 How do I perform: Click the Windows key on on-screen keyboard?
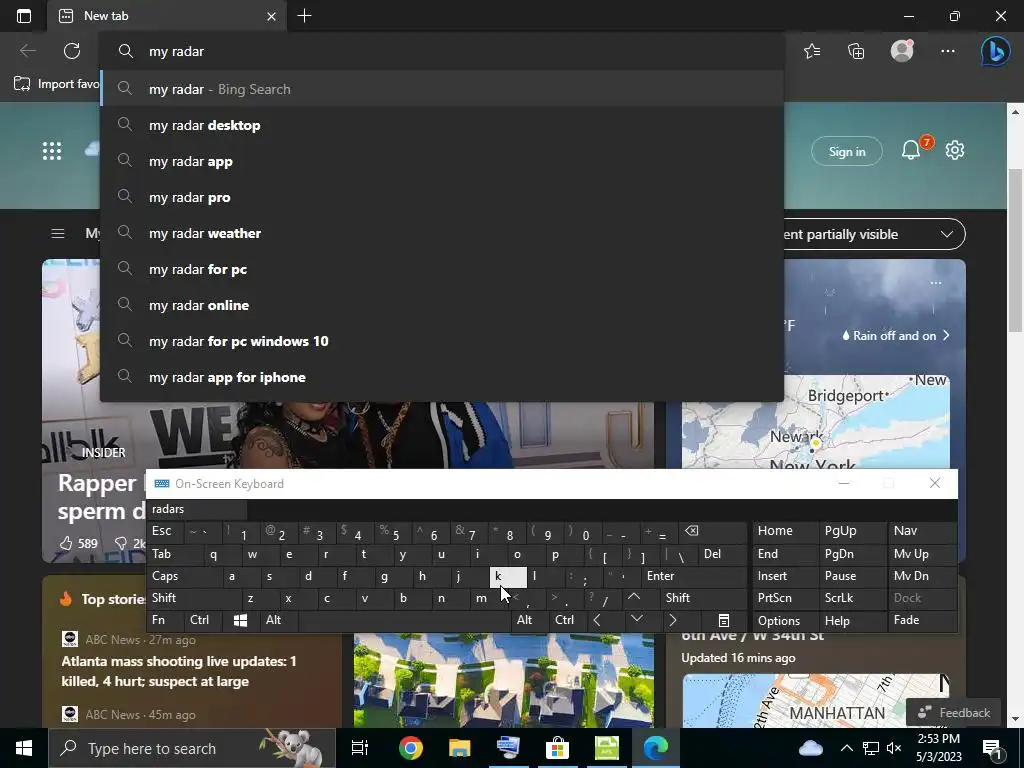click(x=240, y=620)
